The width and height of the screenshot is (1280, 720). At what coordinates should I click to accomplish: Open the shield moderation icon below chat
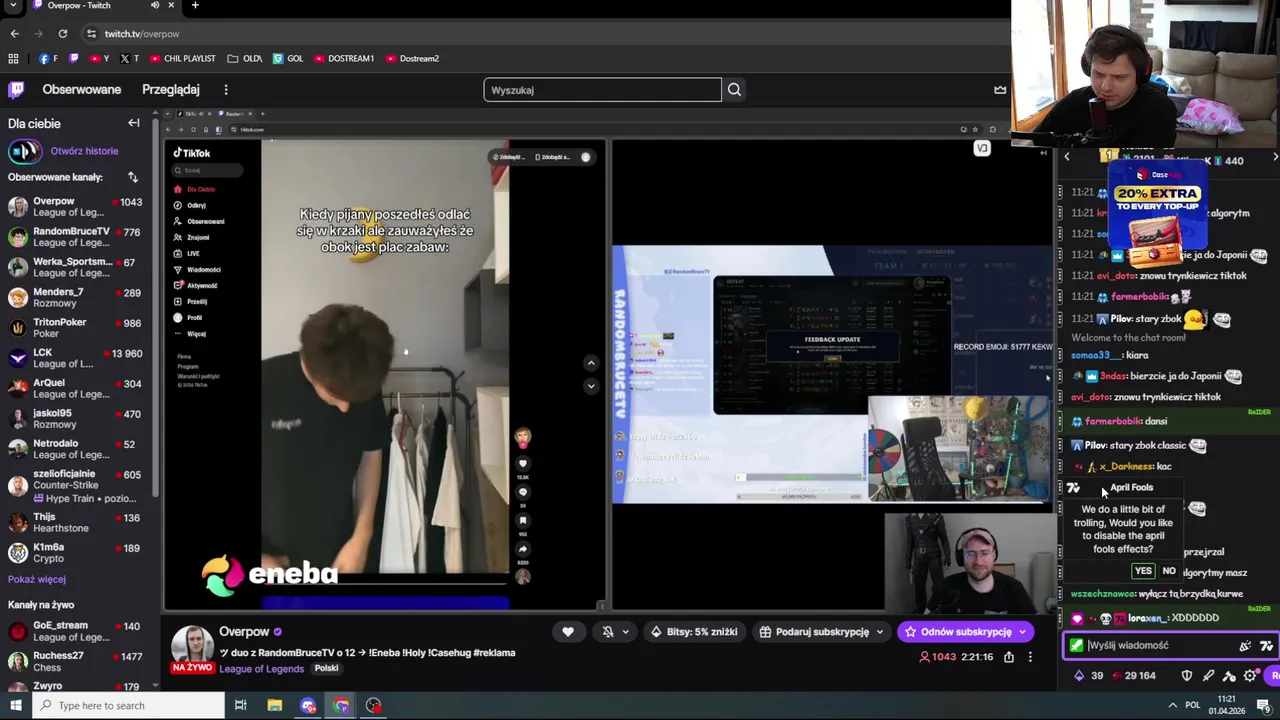(1187, 676)
